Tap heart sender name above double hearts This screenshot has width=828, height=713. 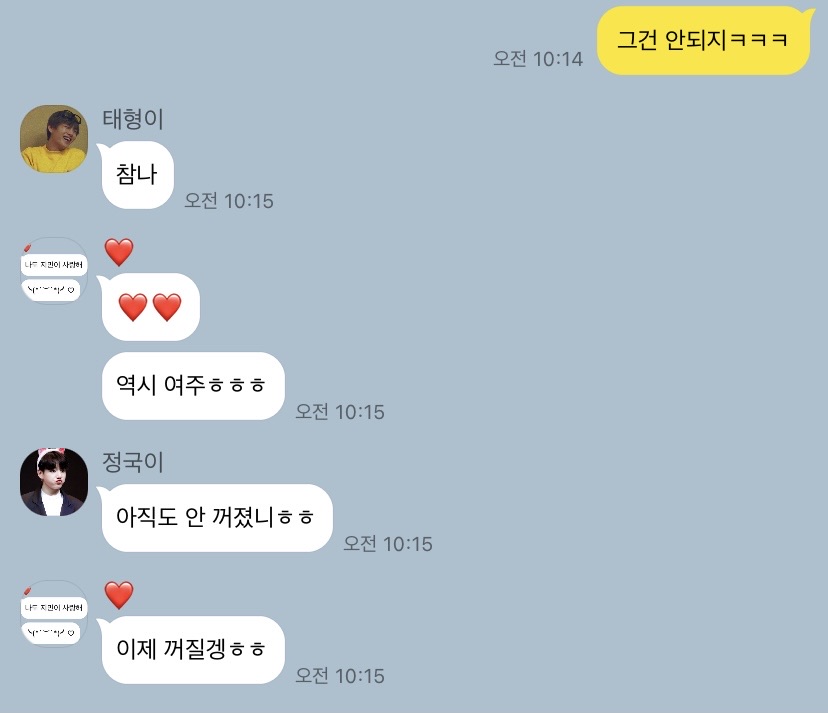pyautogui.click(x=119, y=252)
